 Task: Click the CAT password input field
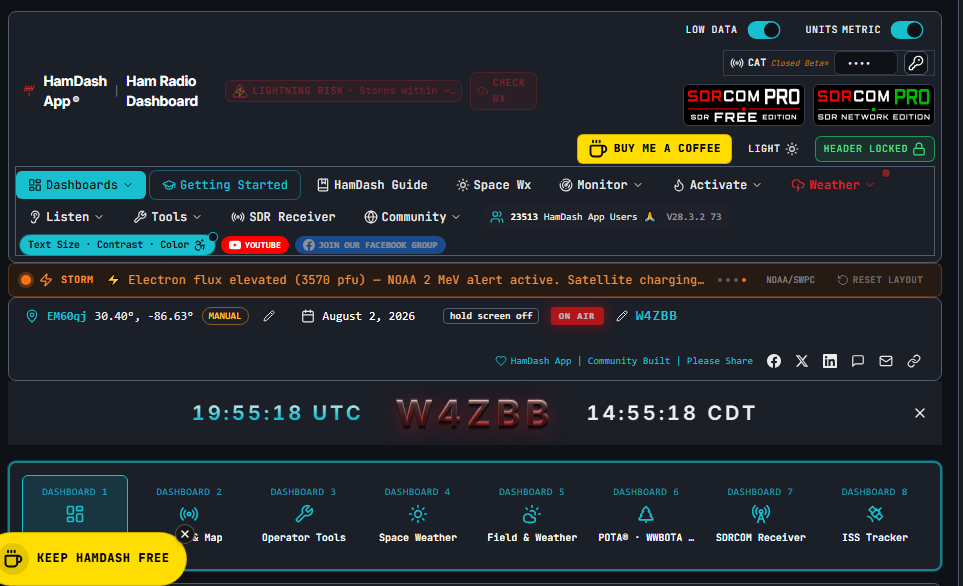(x=866, y=63)
